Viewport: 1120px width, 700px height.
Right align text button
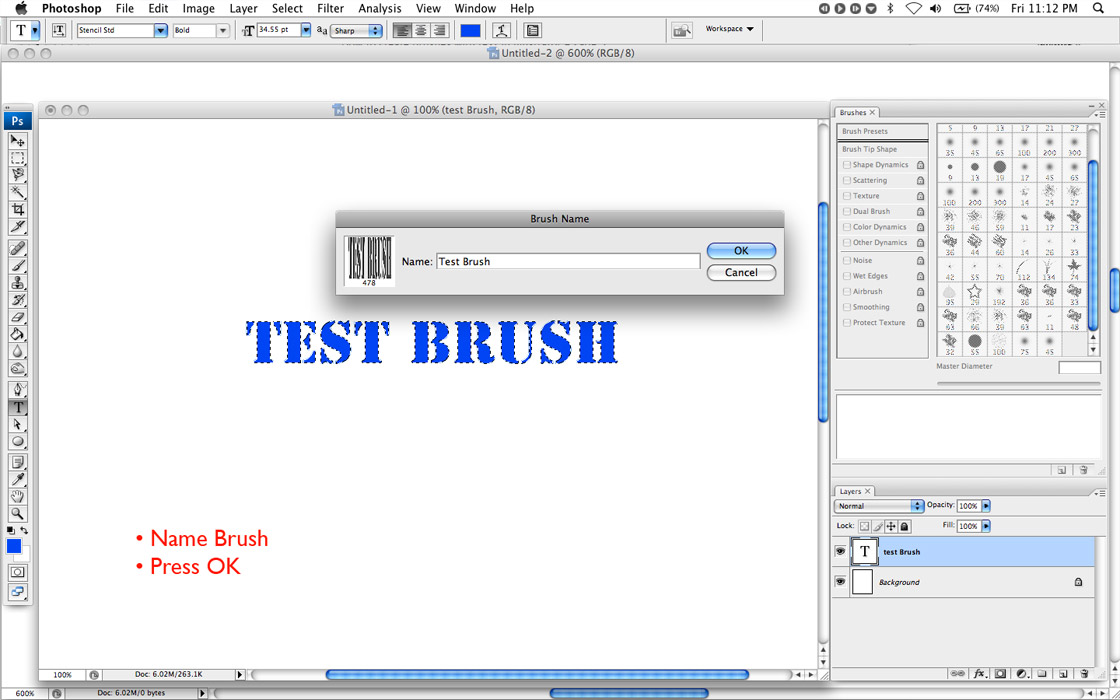pyautogui.click(x=439, y=31)
